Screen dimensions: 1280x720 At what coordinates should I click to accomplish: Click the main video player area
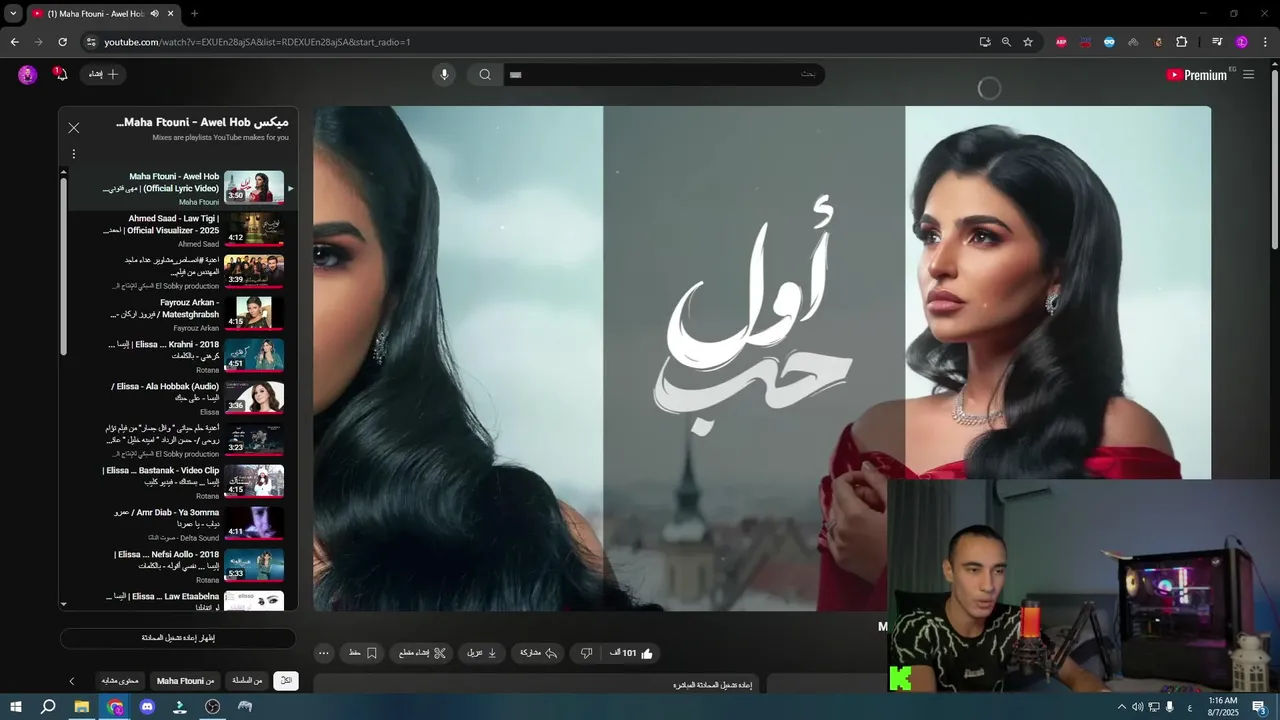(762, 358)
